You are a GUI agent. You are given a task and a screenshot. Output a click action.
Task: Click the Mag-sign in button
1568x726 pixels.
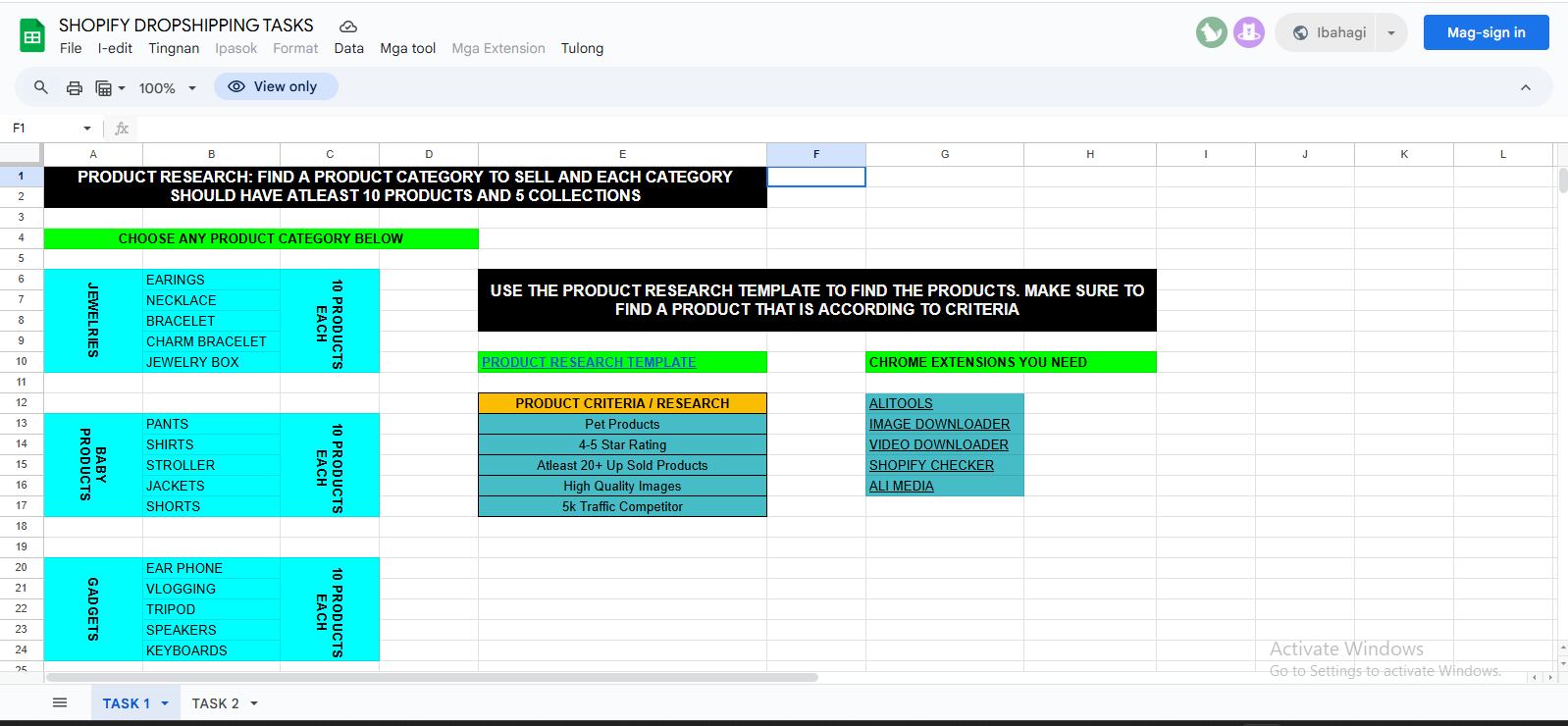[1487, 32]
